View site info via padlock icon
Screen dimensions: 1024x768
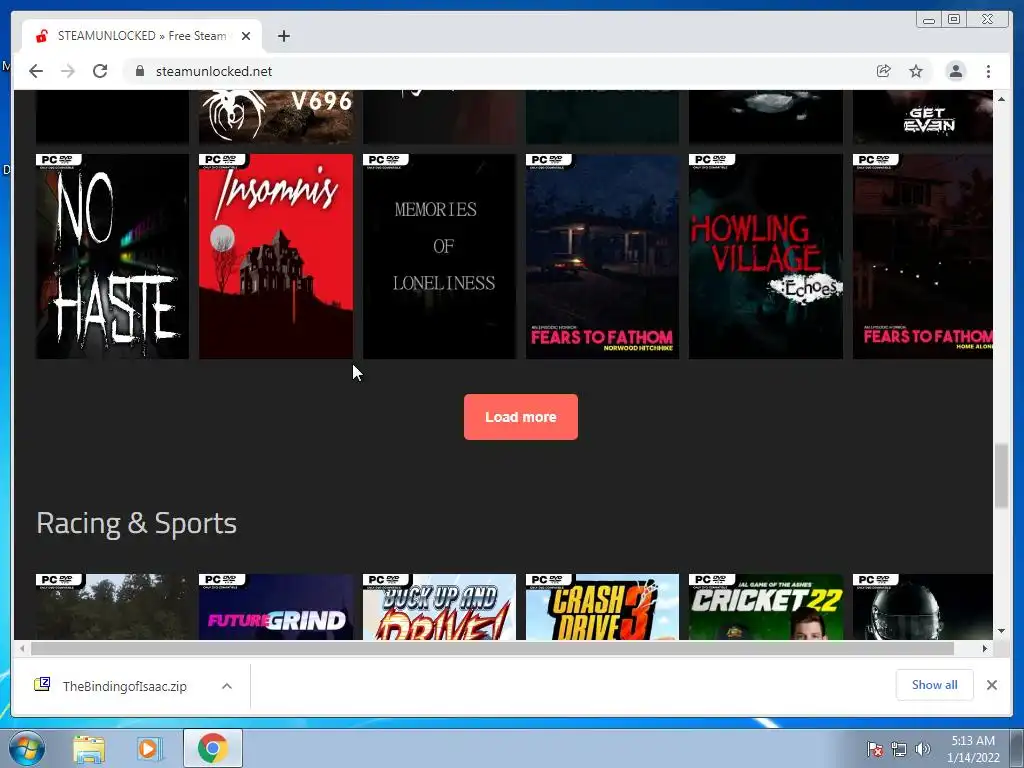pyautogui.click(x=140, y=71)
